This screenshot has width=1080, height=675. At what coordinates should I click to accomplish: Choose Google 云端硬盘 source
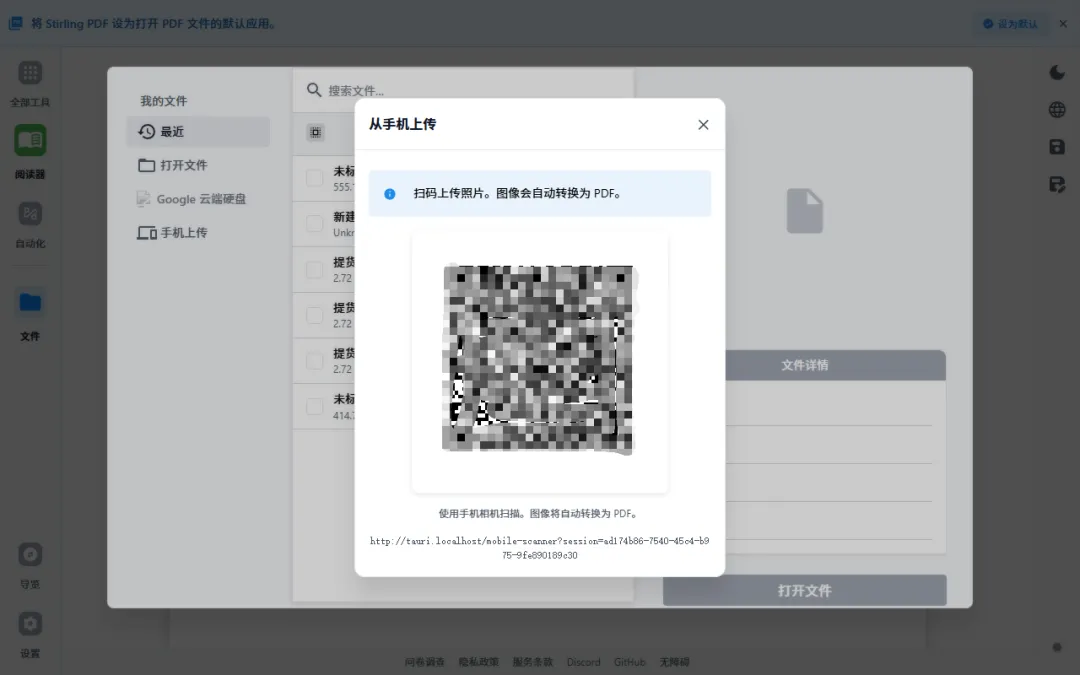coord(198,199)
